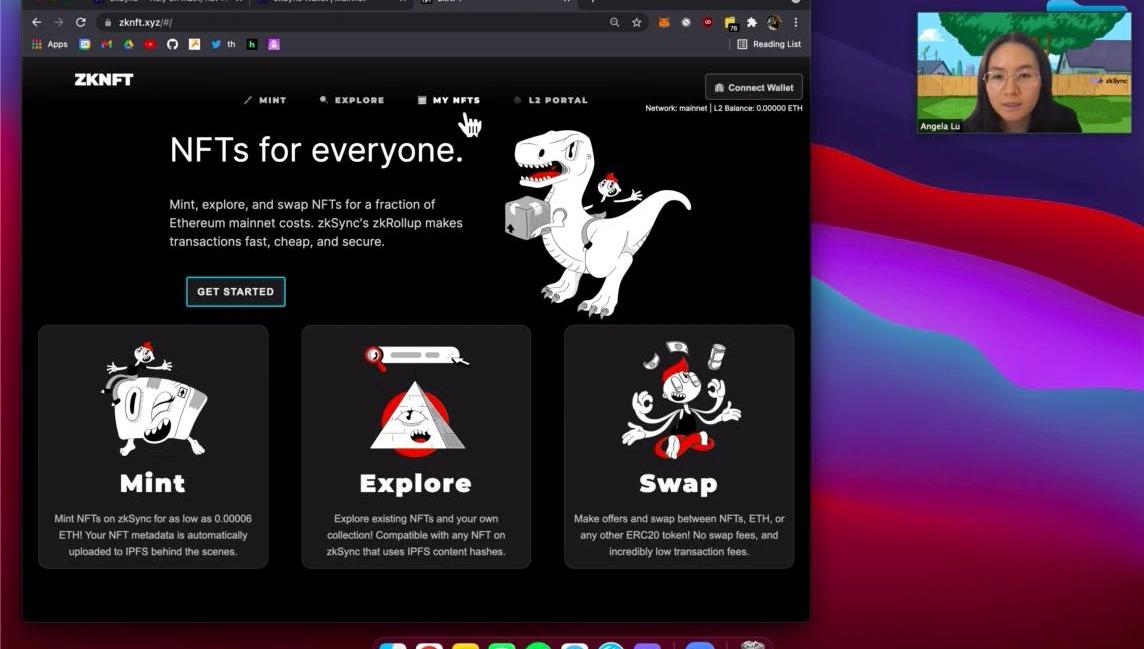Image resolution: width=1144 pixels, height=649 pixels.
Task: Click the GET STARTED button
Action: pos(235,292)
